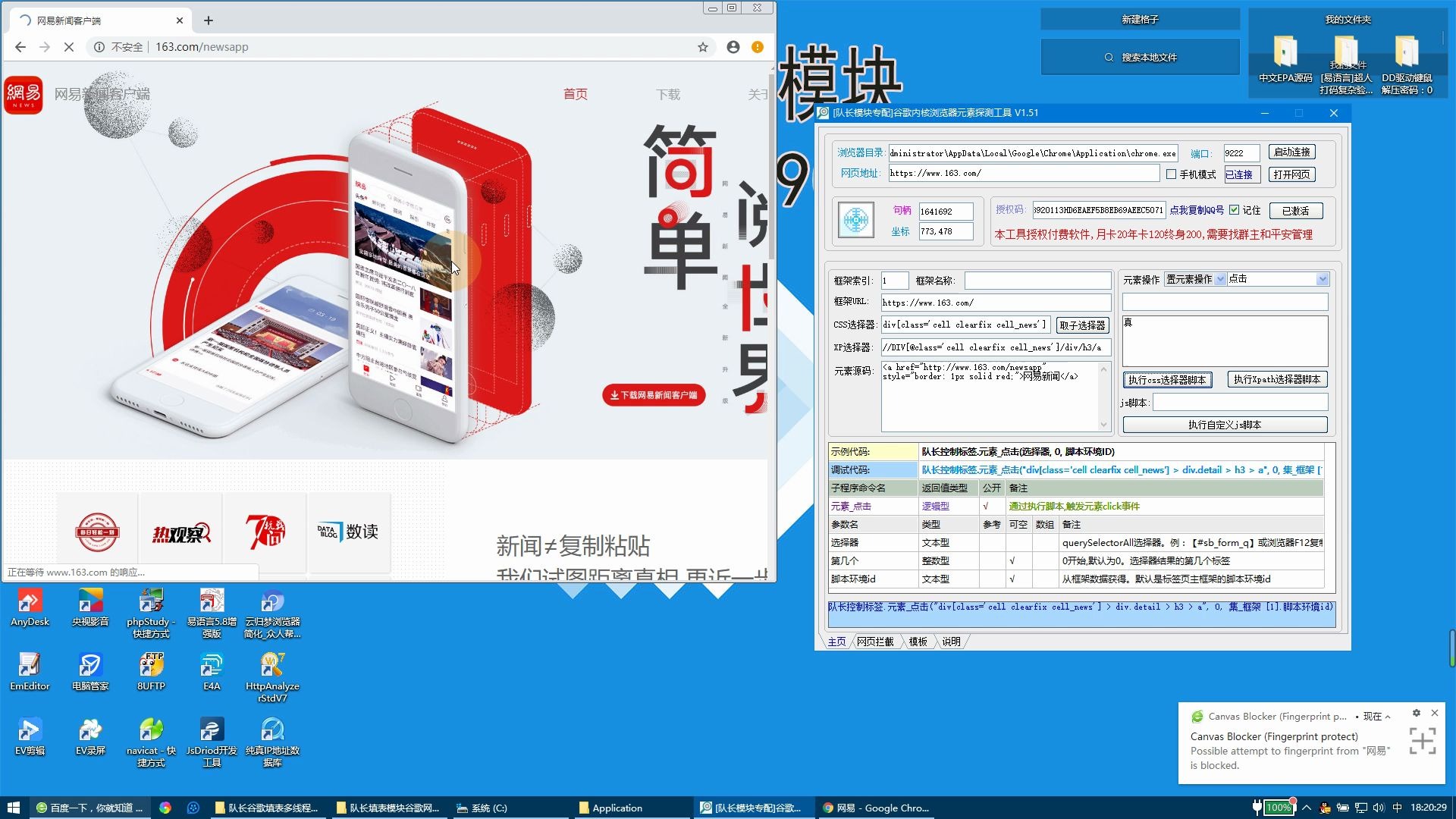Click 执行自定义js脚本 button

(x=1225, y=425)
